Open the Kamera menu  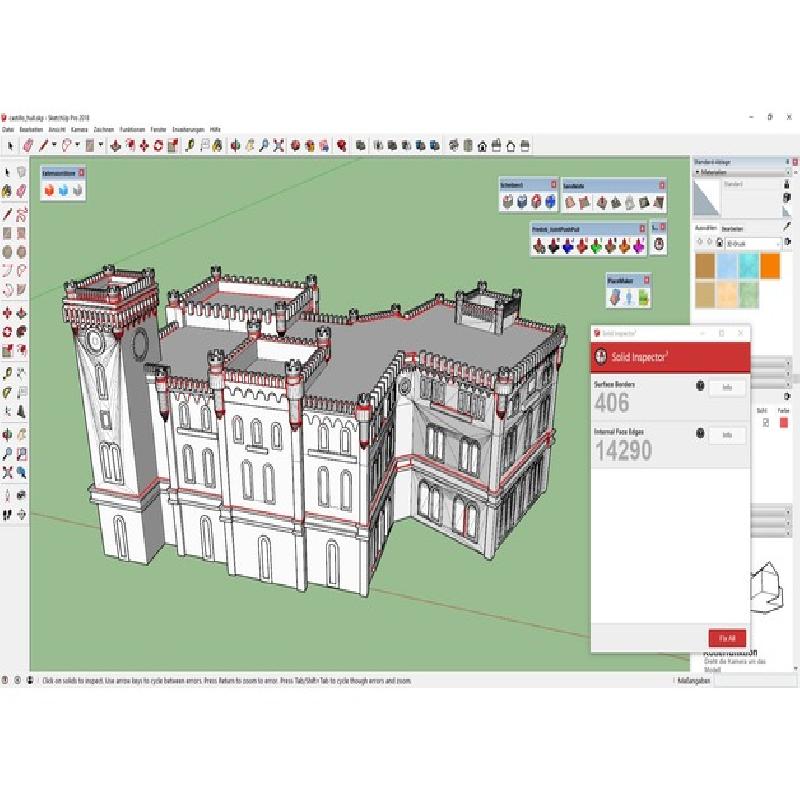(x=80, y=130)
